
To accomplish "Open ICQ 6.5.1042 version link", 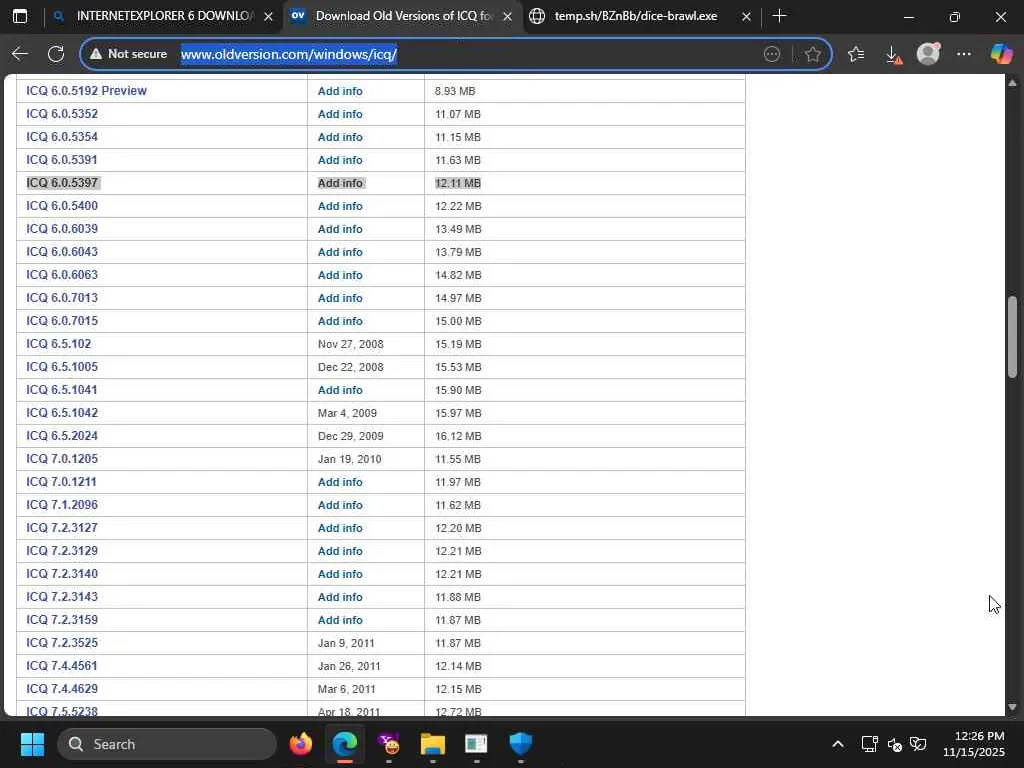I will [62, 413].
